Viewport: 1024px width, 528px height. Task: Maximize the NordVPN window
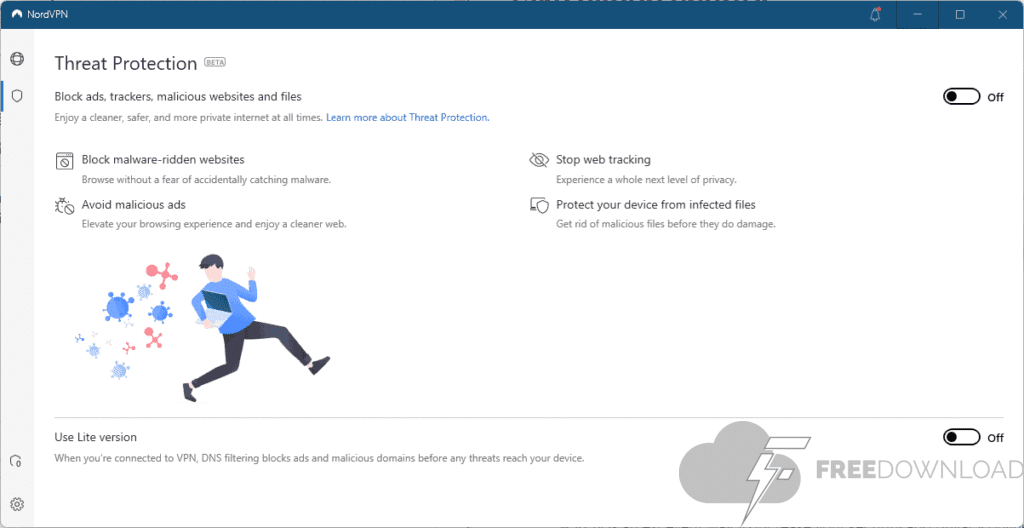tap(960, 14)
